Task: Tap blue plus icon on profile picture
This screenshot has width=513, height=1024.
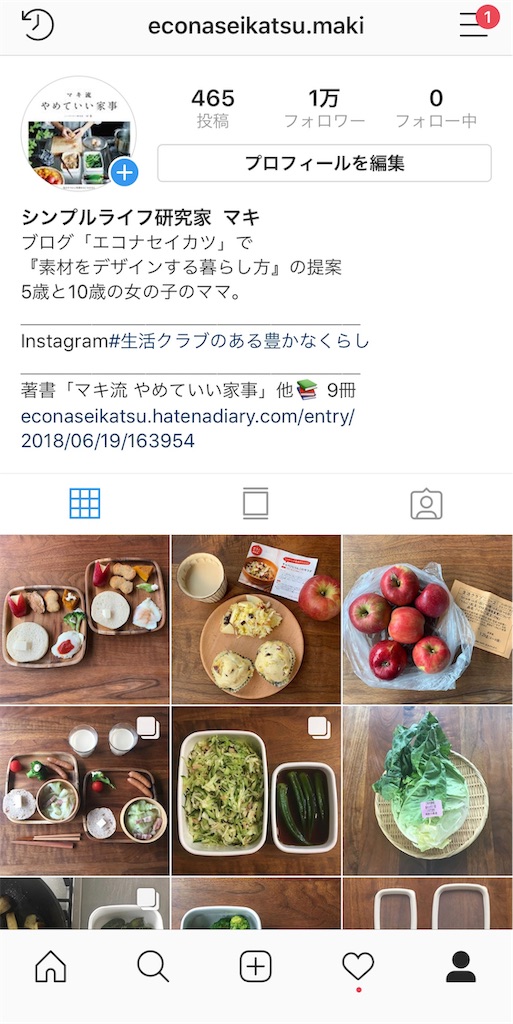Action: click(x=124, y=173)
